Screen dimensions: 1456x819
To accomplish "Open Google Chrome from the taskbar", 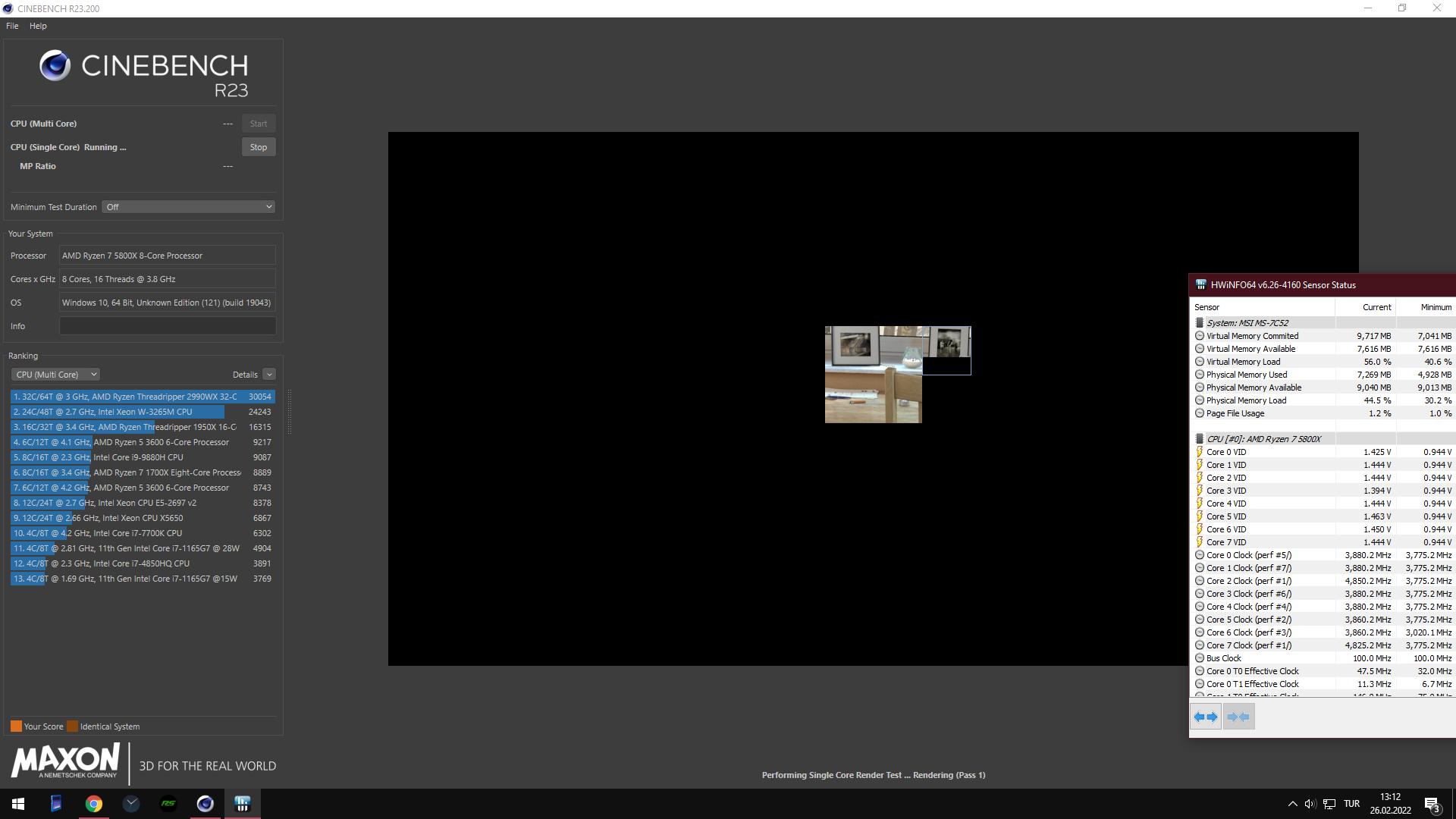I will point(94,804).
